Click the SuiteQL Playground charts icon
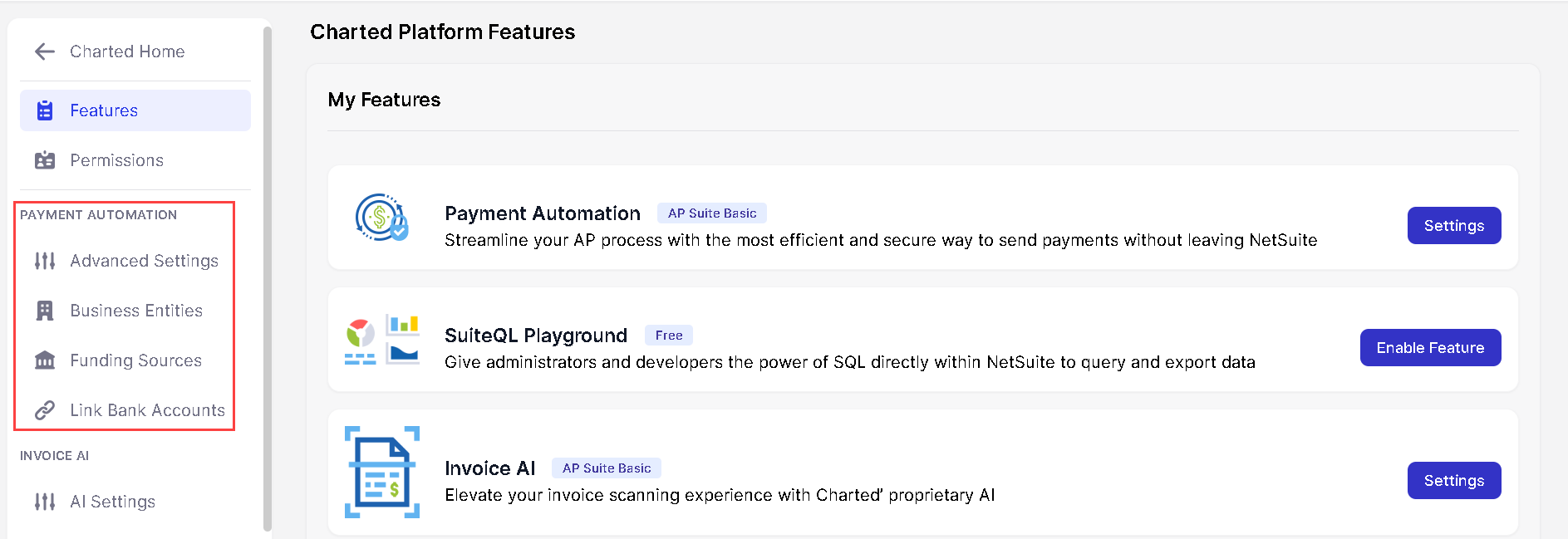Viewport: 1568px width, 539px height. (381, 340)
